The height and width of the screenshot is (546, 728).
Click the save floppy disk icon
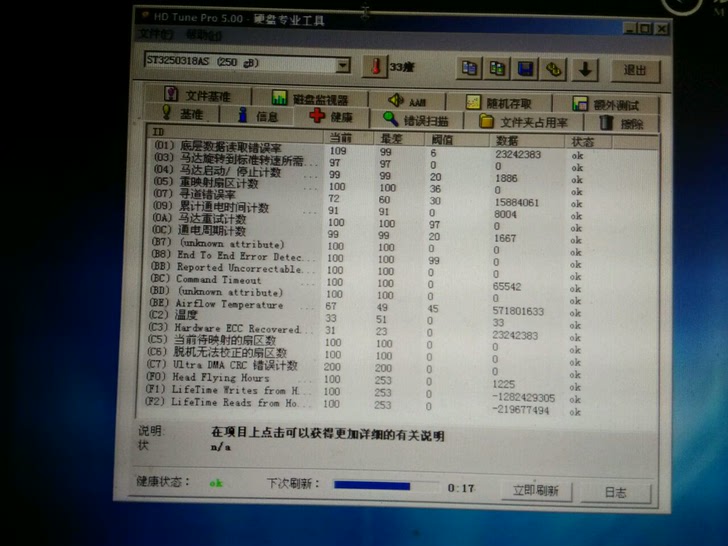pos(525,70)
